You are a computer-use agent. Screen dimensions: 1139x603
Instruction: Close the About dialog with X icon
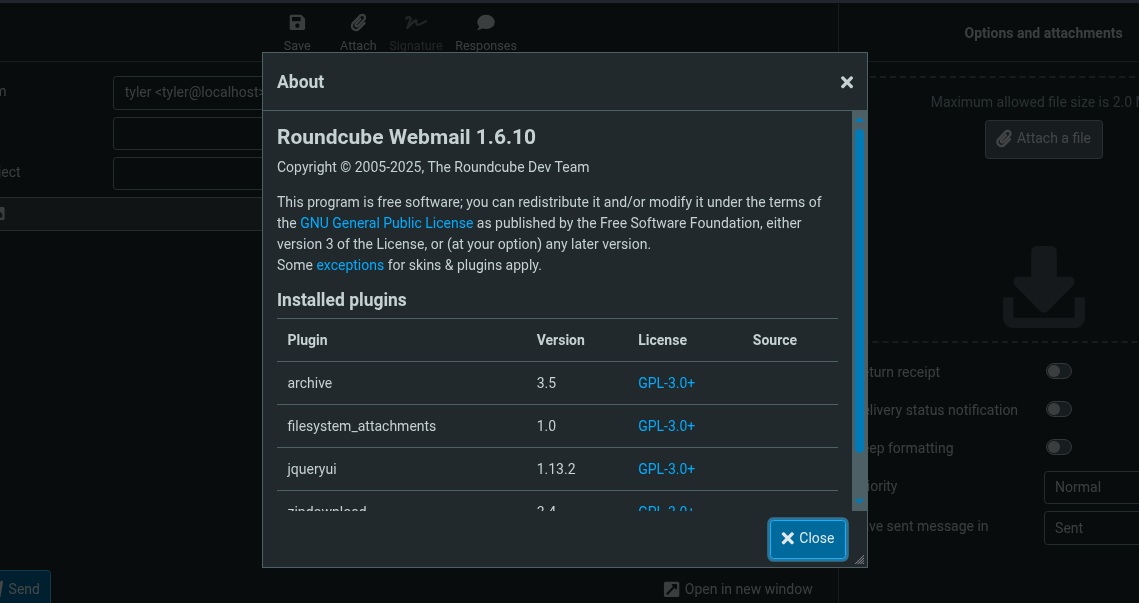[x=847, y=82]
